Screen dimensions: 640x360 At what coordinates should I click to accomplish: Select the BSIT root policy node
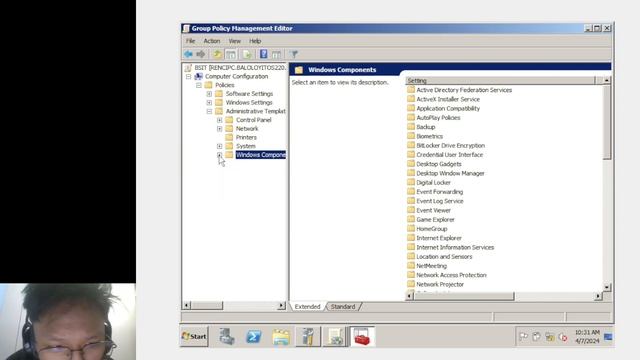click(240, 67)
